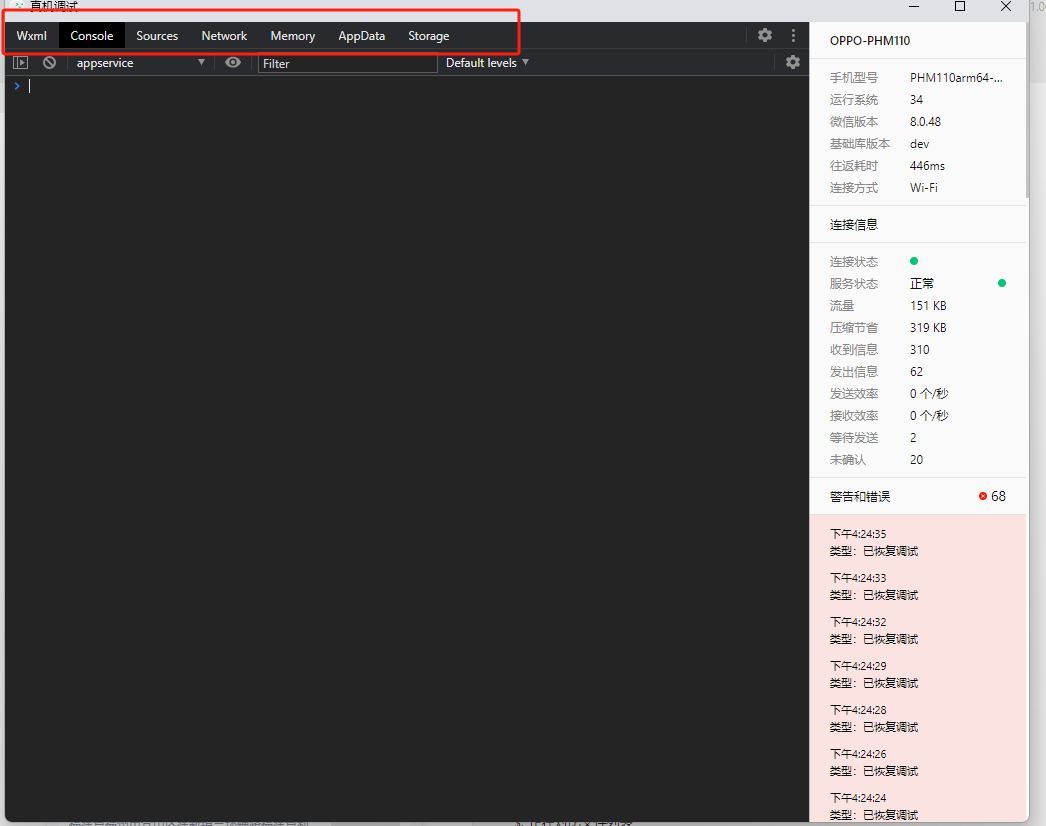The image size is (1046, 826).
Task: Maximize the 真机调试 window
Action: coord(960,6)
